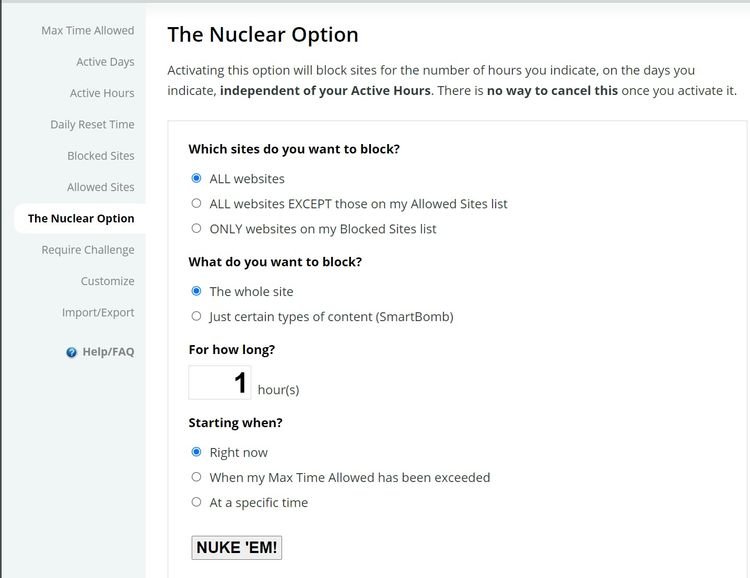The height and width of the screenshot is (578, 750).
Task: Select Just certain types of content (SmartBomb)
Action: 196,317
